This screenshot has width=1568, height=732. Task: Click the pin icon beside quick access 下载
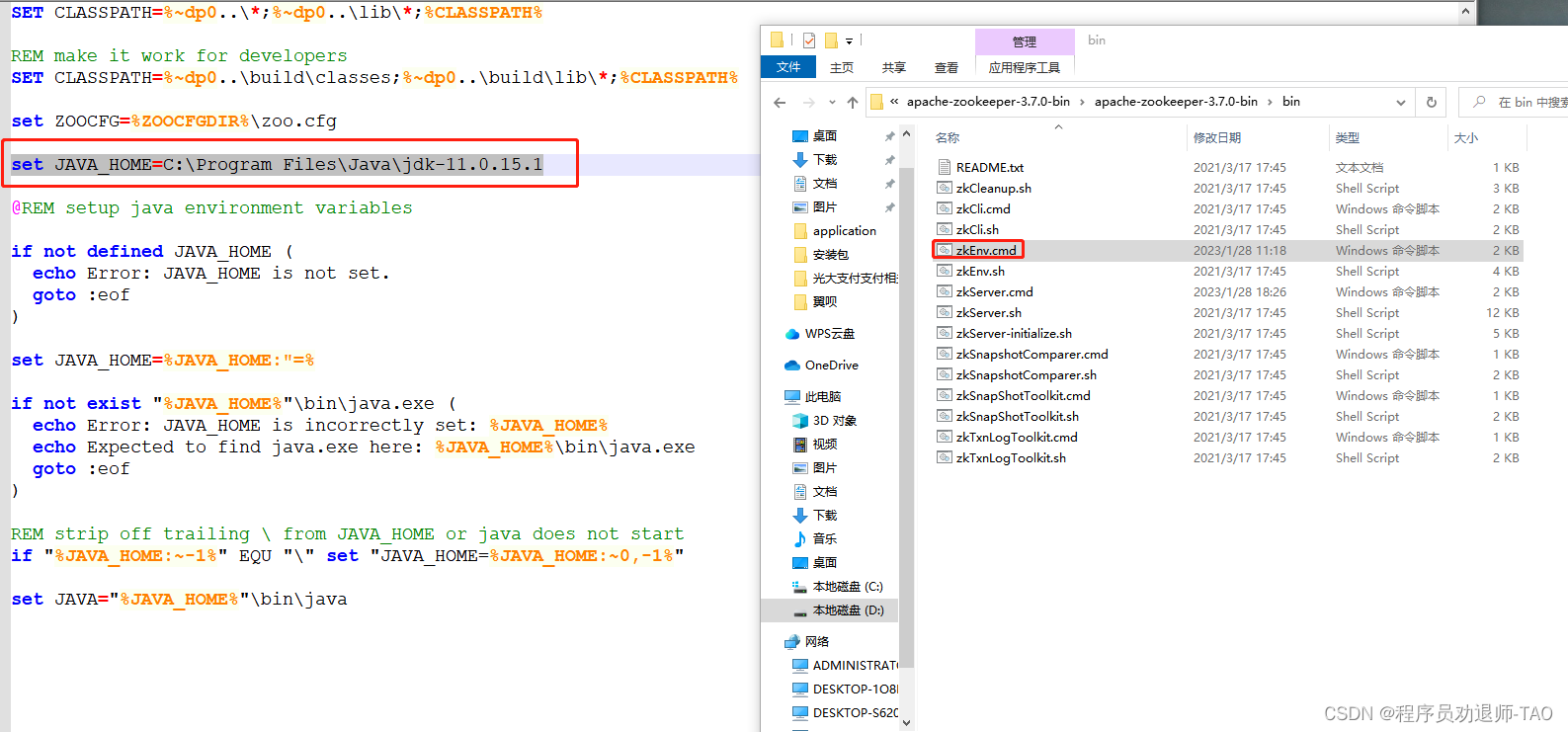889,160
